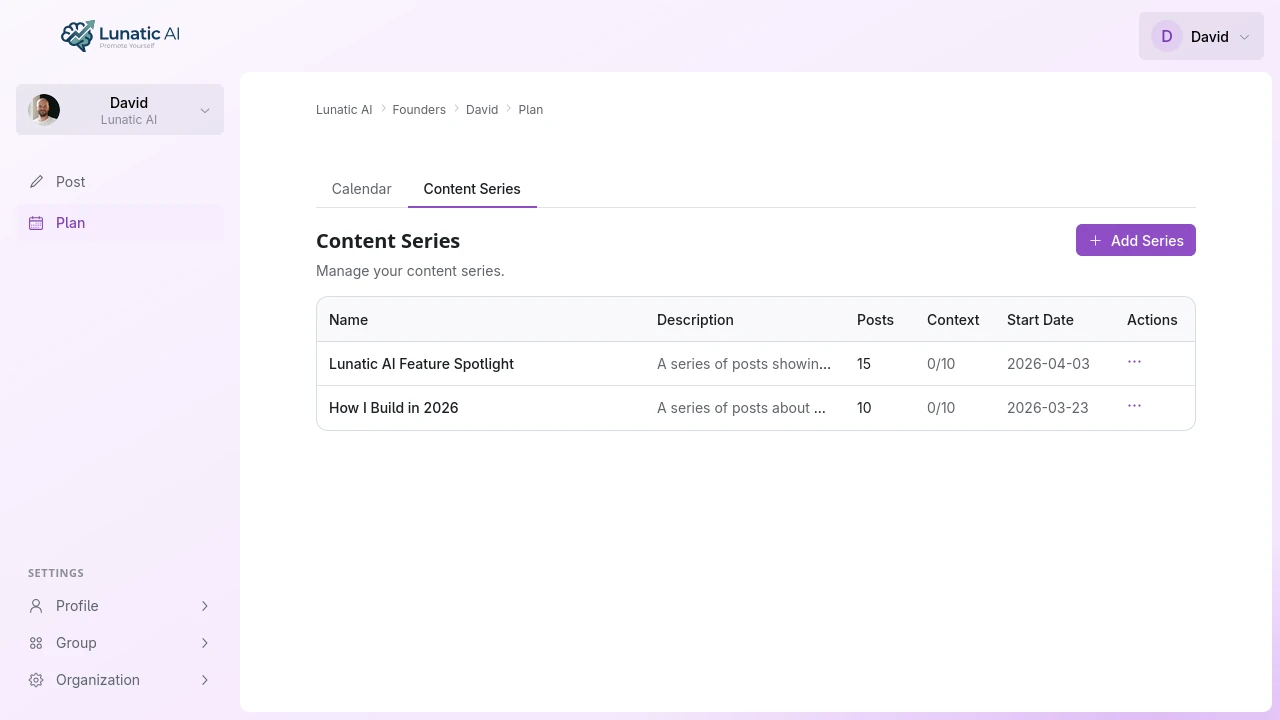
Task: Open the Organization settings item
Action: (x=120, y=680)
